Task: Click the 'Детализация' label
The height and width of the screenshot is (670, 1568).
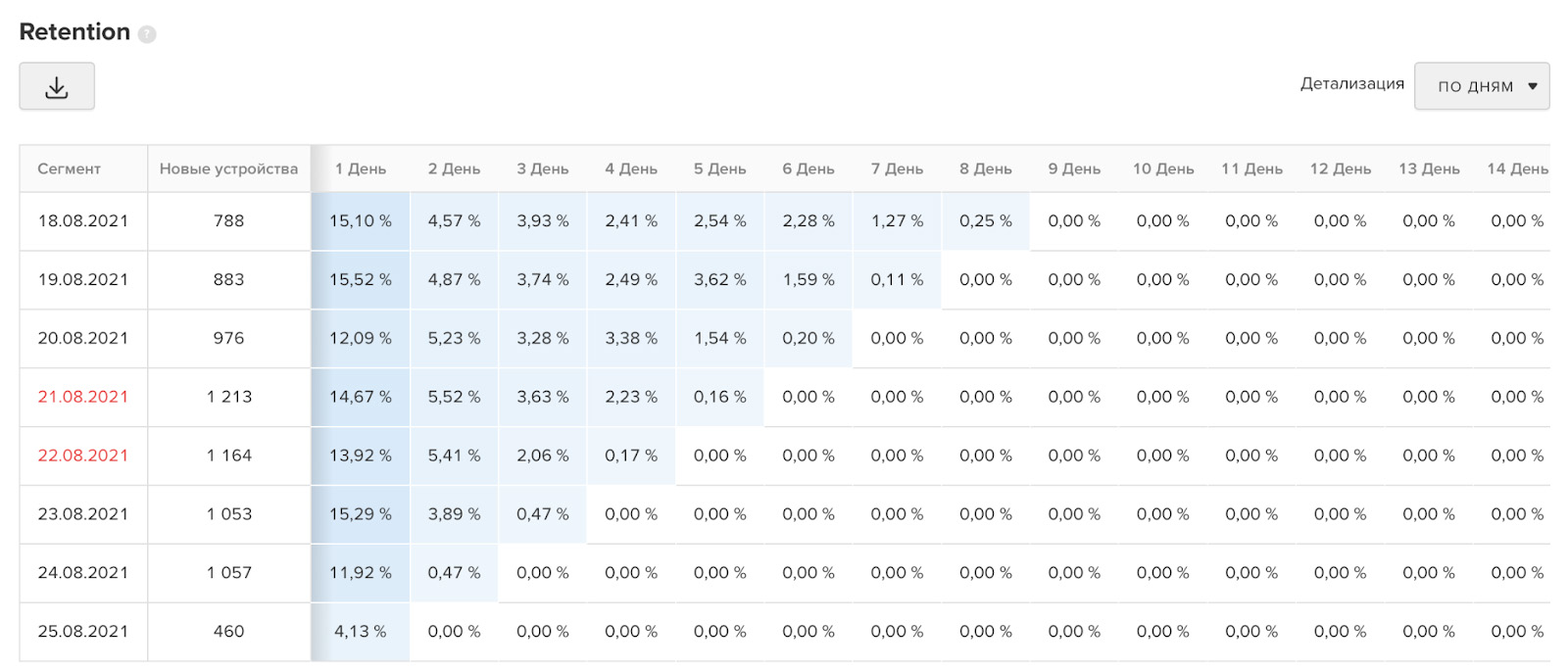Action: 1352,84
